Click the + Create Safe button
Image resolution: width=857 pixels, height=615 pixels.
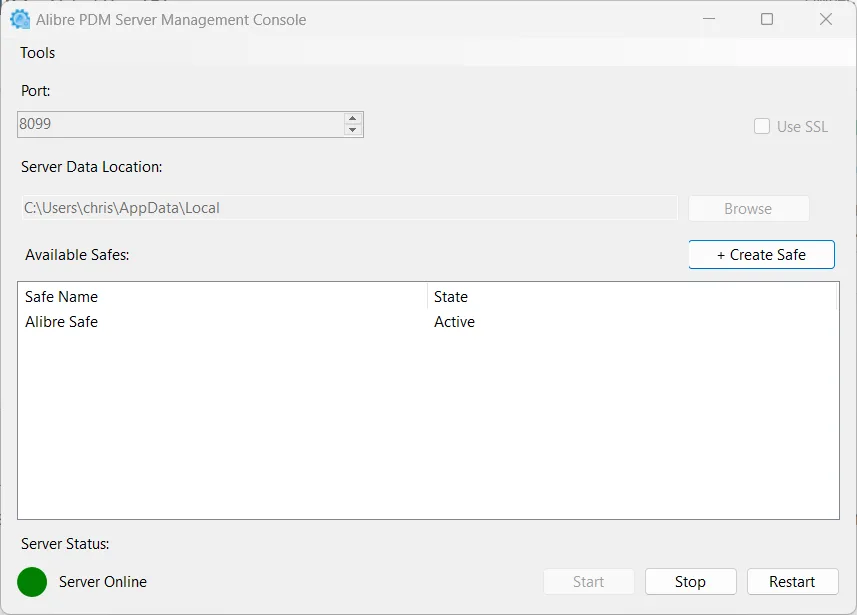761,255
